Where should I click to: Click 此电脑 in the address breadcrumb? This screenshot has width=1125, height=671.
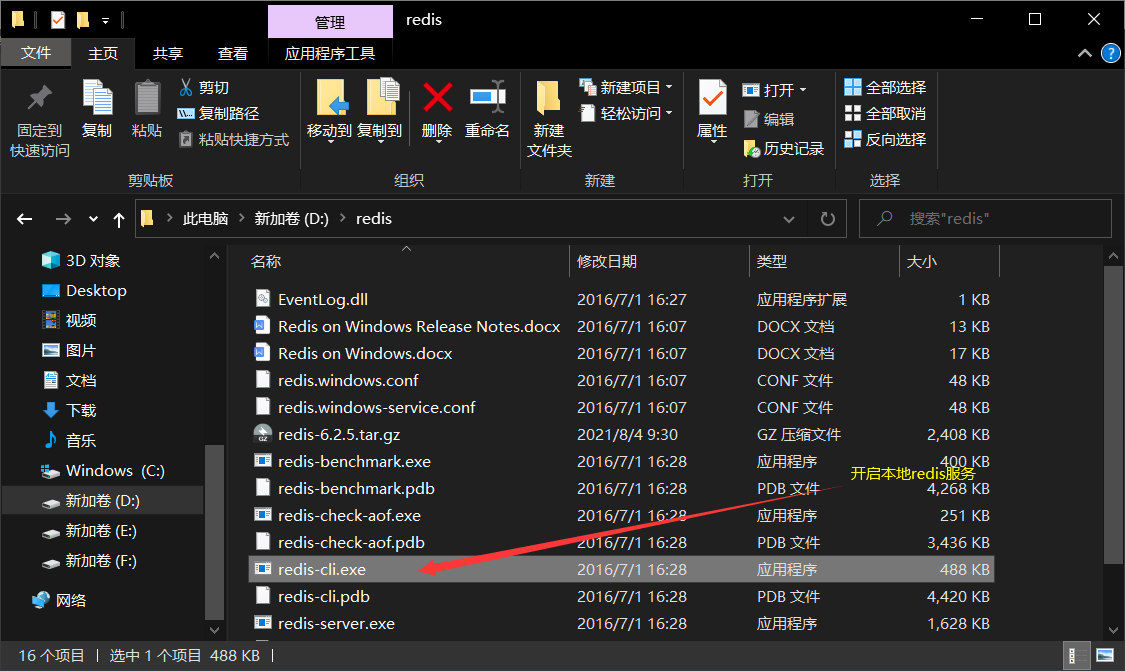(x=205, y=218)
